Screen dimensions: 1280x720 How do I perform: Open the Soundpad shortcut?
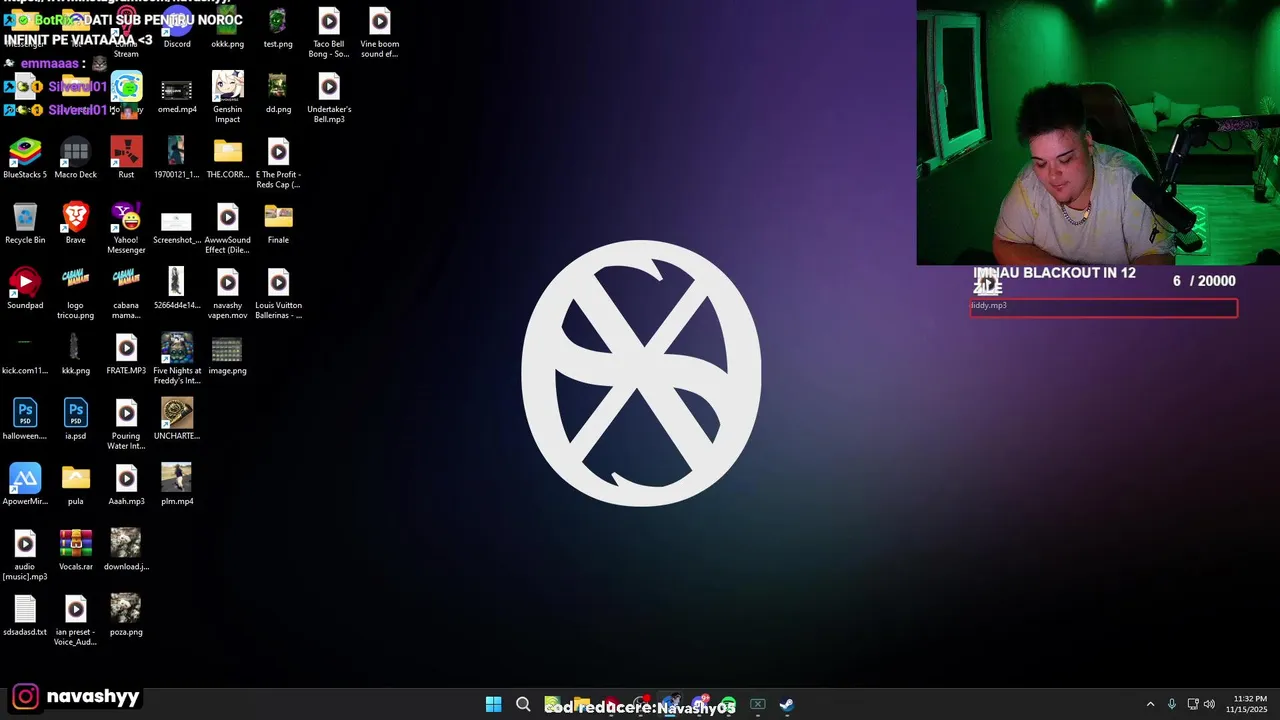tap(25, 289)
